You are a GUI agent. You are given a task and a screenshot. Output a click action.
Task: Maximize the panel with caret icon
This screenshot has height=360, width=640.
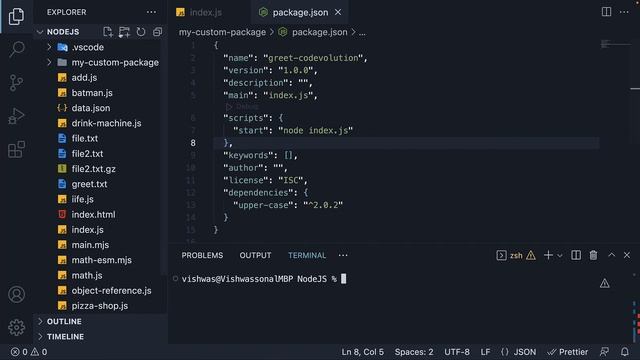click(x=611, y=255)
